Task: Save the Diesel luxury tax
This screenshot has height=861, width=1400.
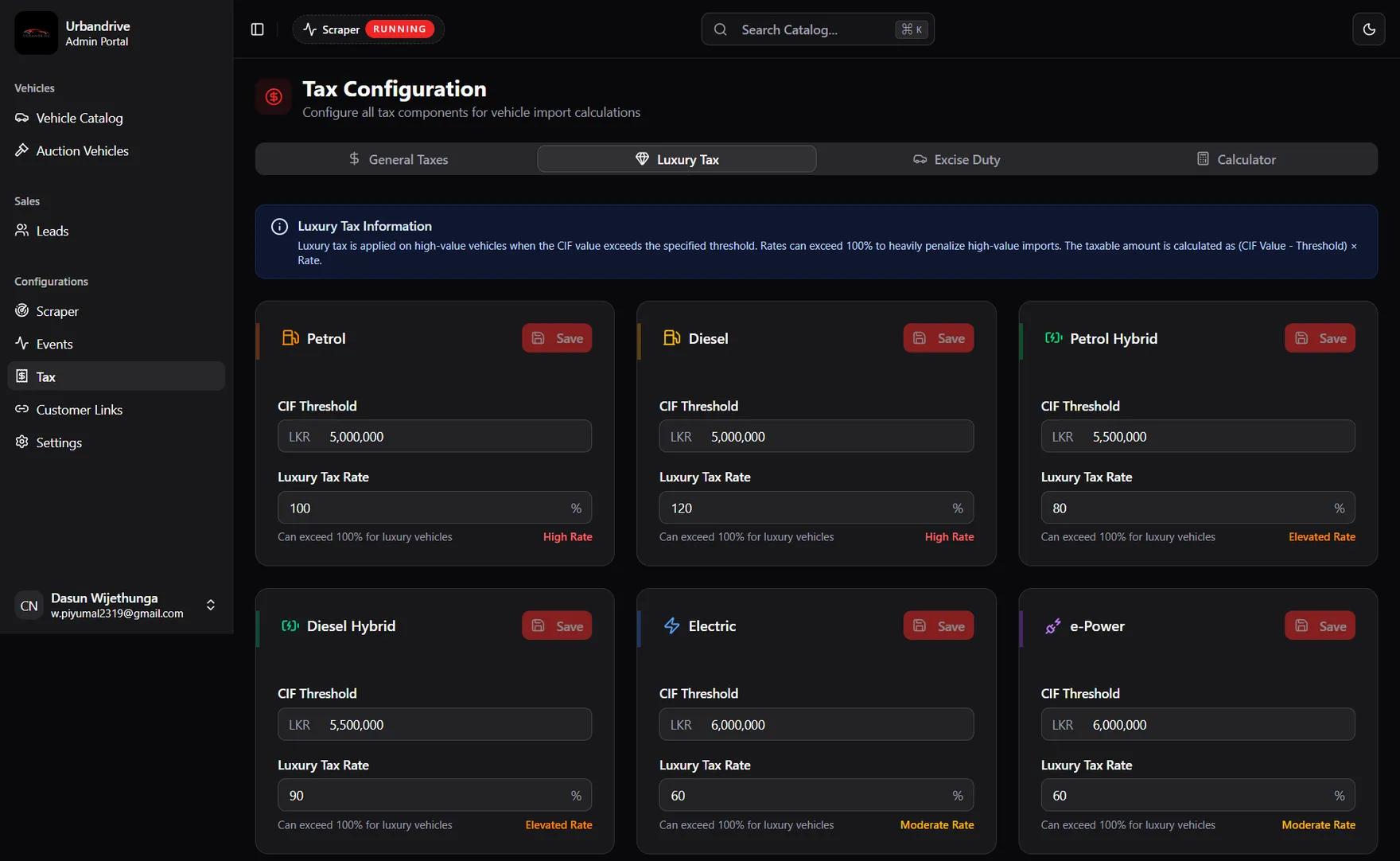Action: [939, 338]
